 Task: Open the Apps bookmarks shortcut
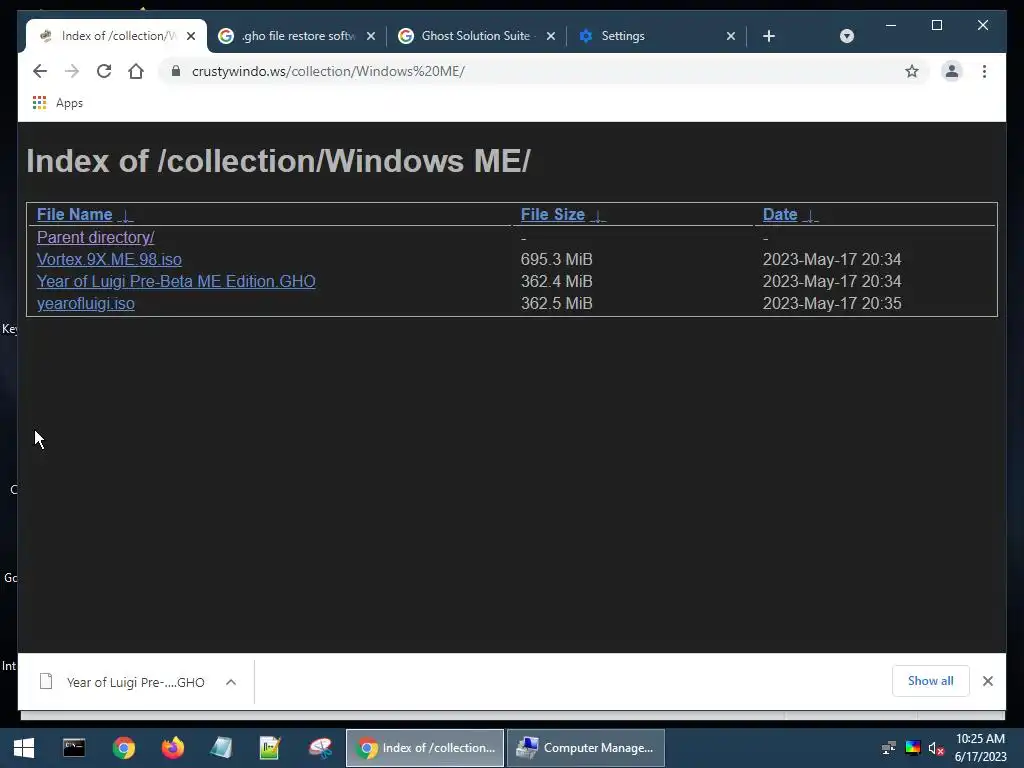(57, 103)
